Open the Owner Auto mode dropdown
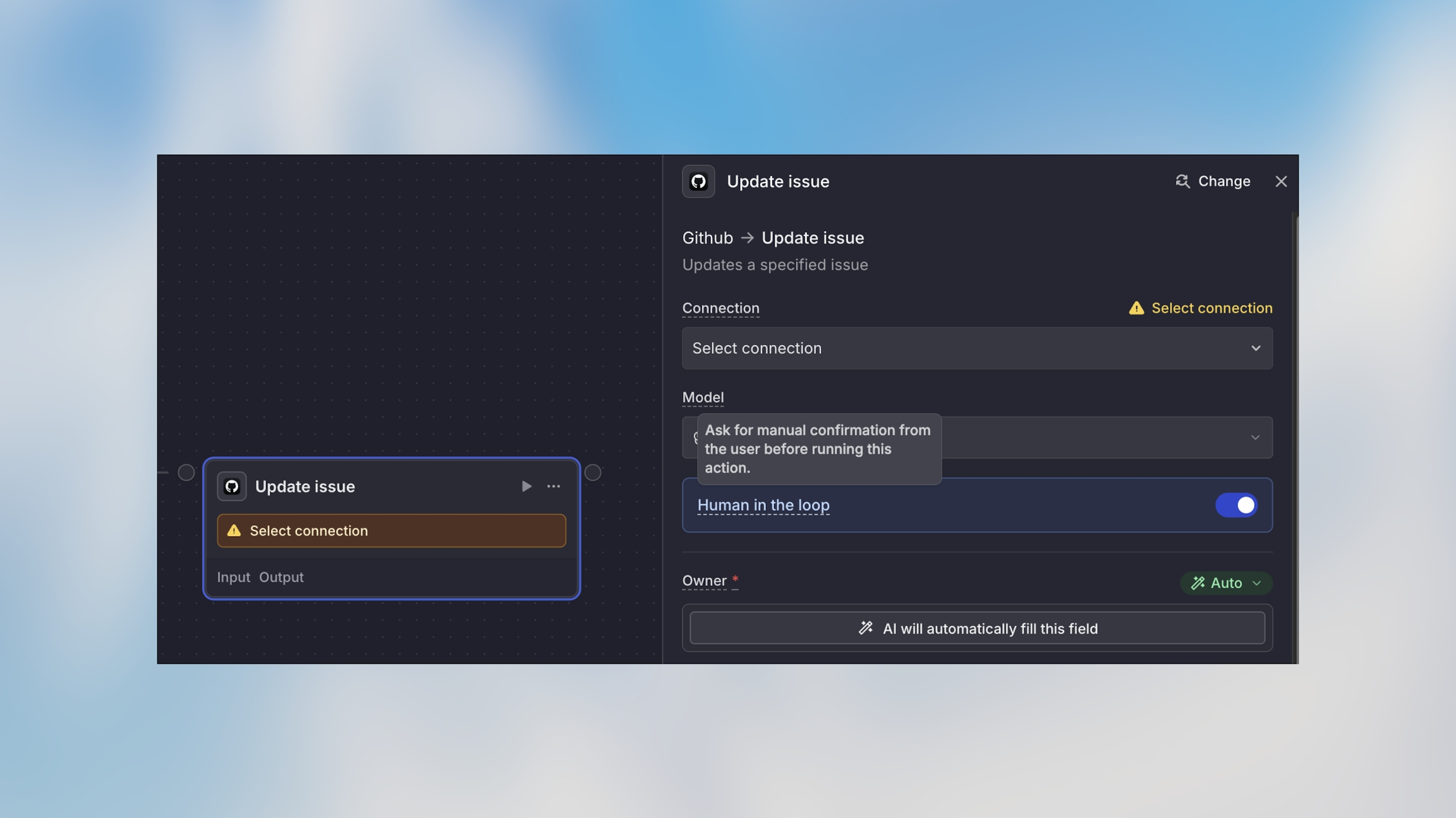The image size is (1456, 818). 1226,583
